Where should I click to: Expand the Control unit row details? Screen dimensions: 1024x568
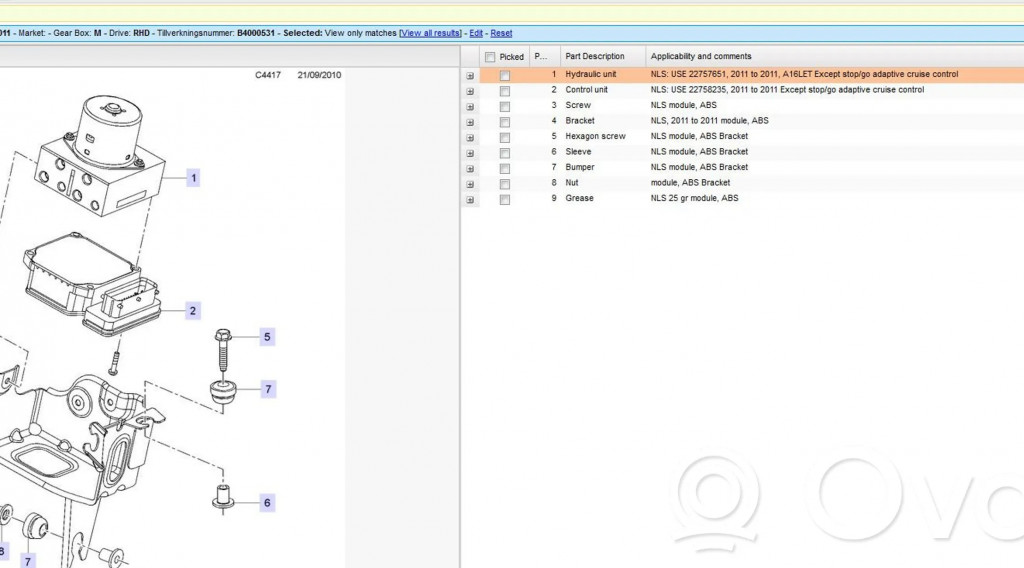[469, 90]
